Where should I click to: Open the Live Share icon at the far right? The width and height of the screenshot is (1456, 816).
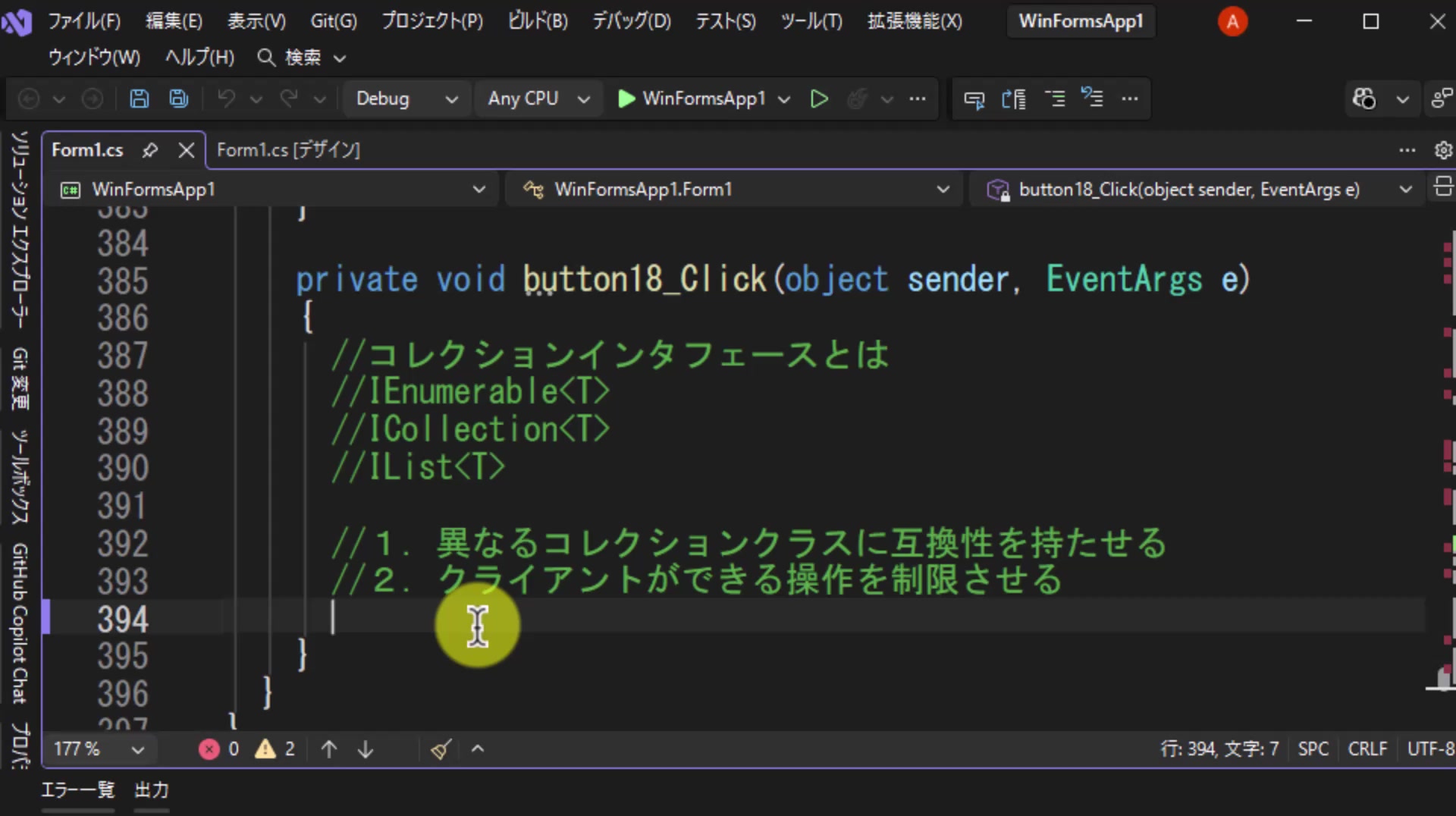tap(1442, 99)
